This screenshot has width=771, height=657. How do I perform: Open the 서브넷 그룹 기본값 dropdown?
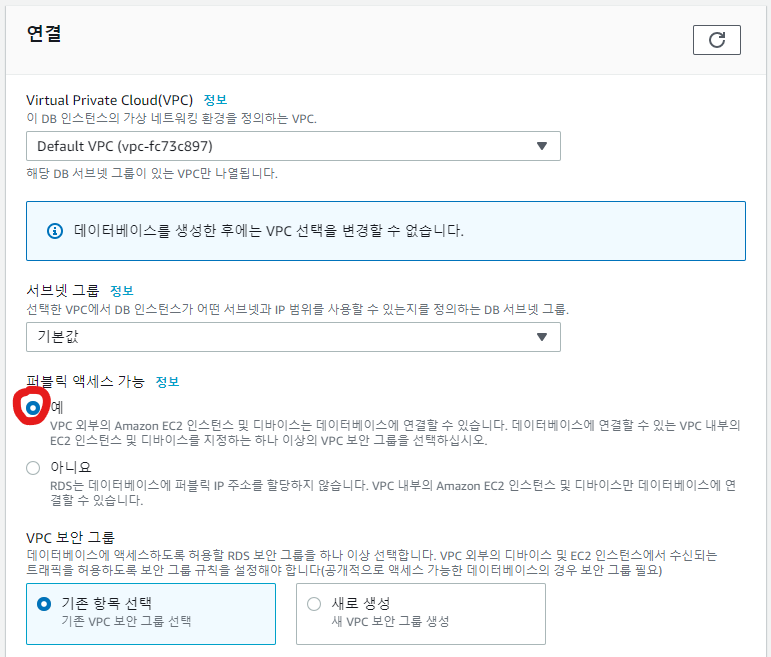click(x=293, y=337)
